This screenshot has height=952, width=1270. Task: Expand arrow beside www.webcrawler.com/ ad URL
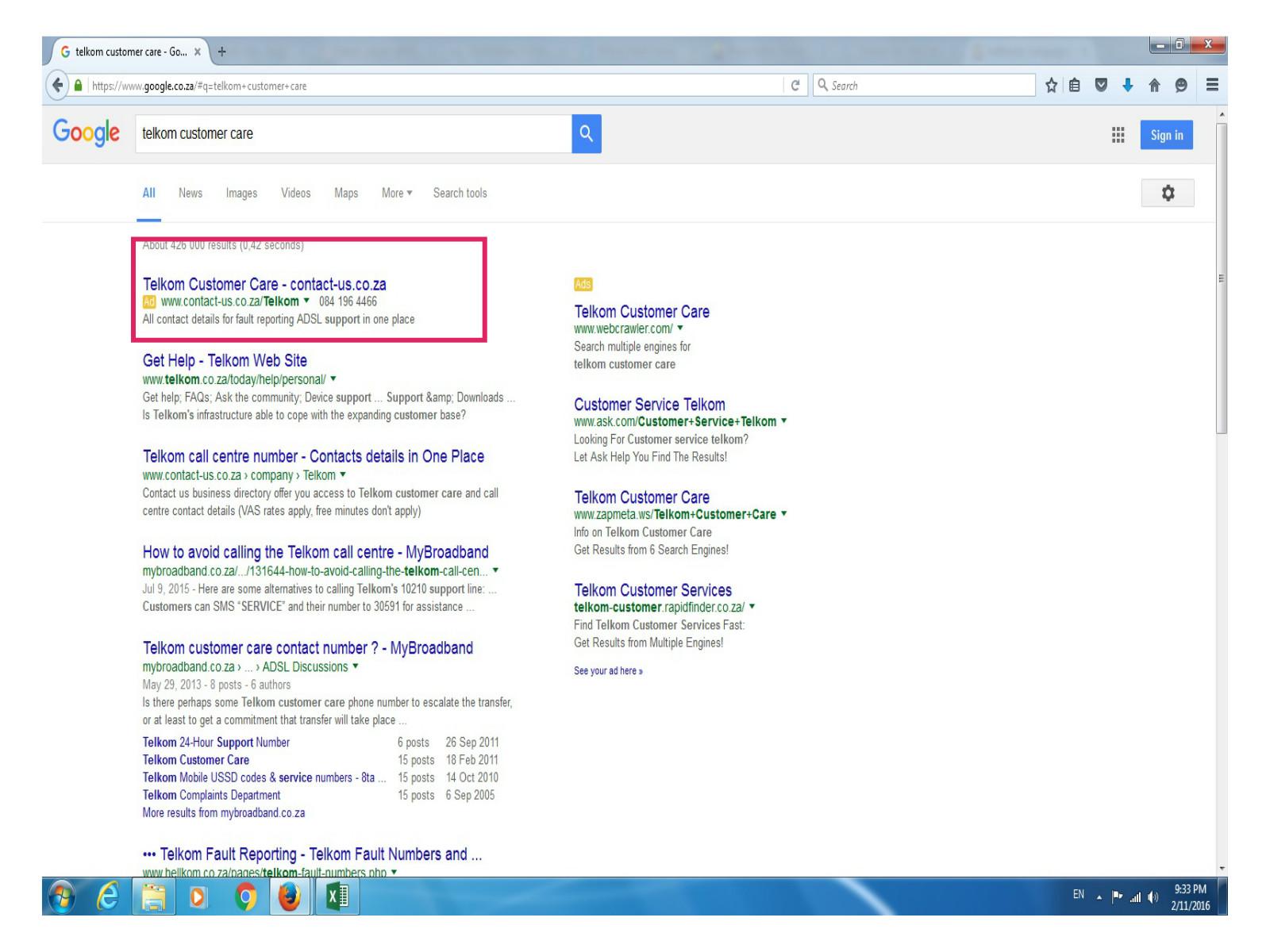point(680,328)
